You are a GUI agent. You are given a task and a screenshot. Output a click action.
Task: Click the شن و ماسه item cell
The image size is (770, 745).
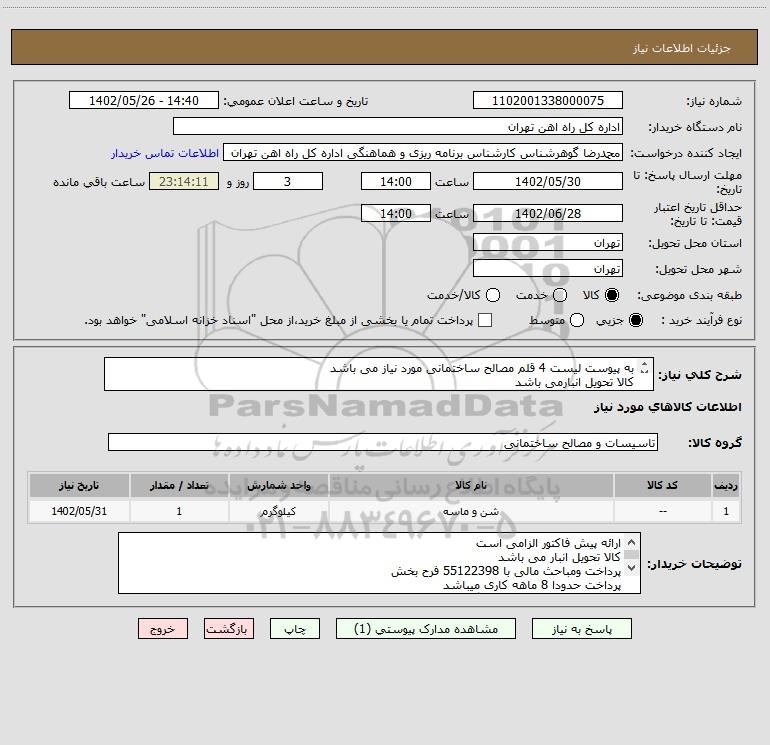pyautogui.click(x=470, y=511)
